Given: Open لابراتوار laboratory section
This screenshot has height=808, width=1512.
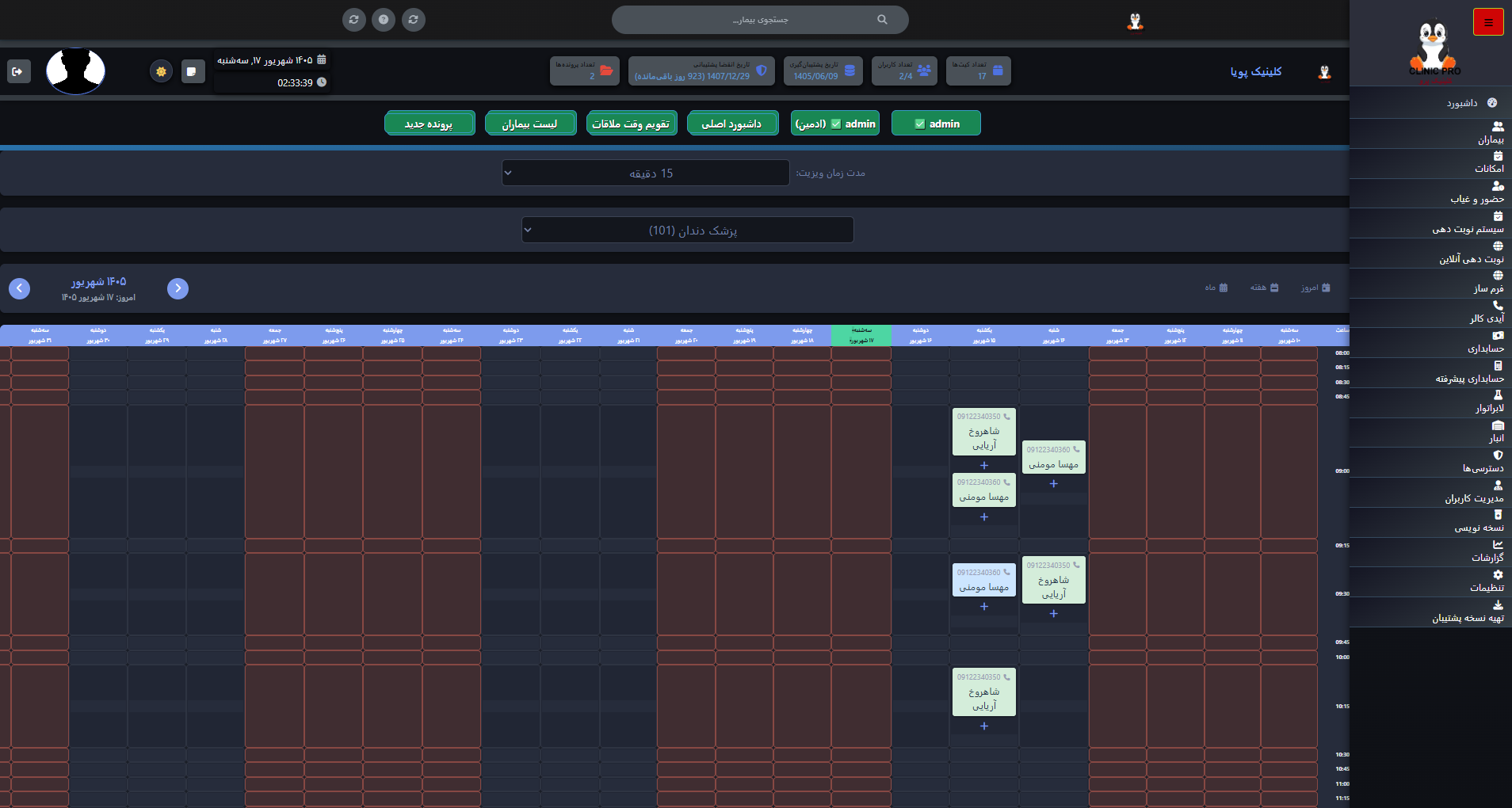Looking at the screenshot, I should coord(1430,403).
